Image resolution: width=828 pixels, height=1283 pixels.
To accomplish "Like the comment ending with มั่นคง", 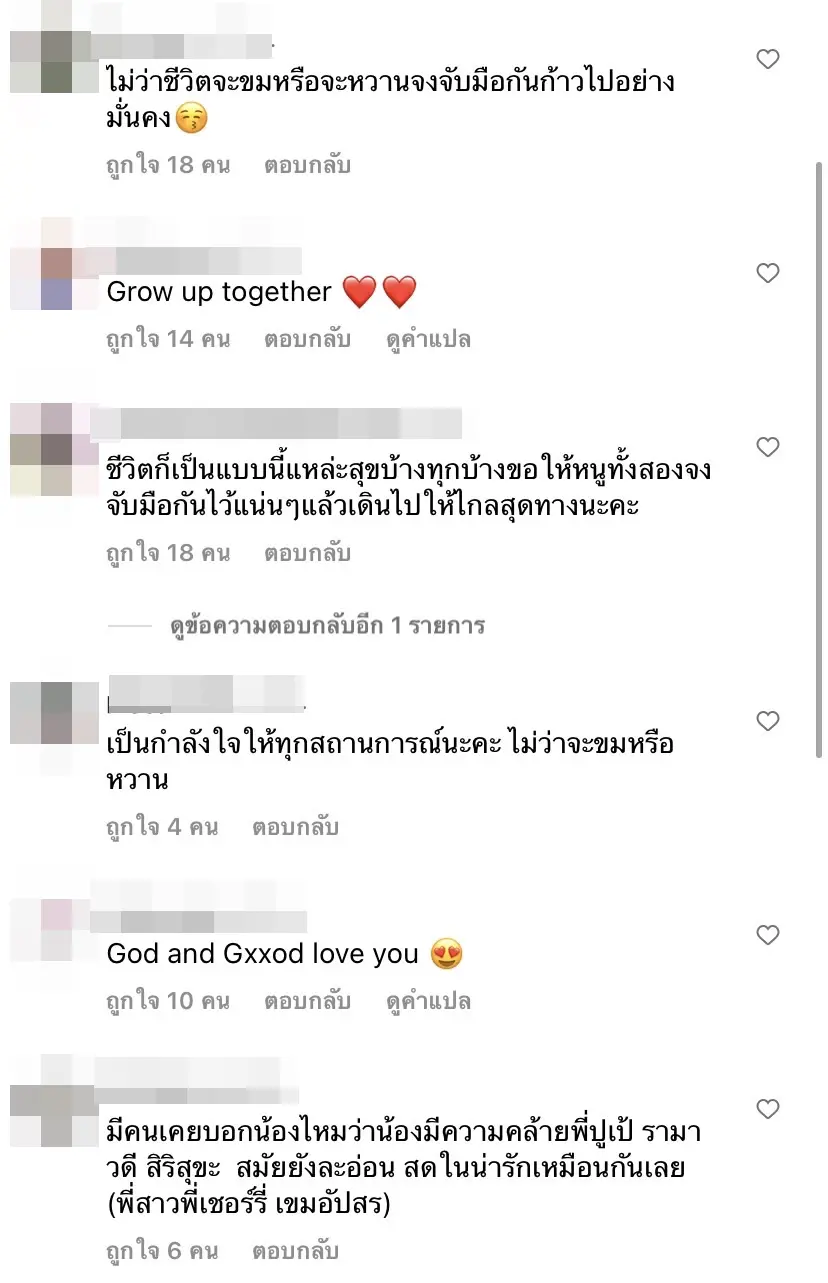I will (767, 60).
